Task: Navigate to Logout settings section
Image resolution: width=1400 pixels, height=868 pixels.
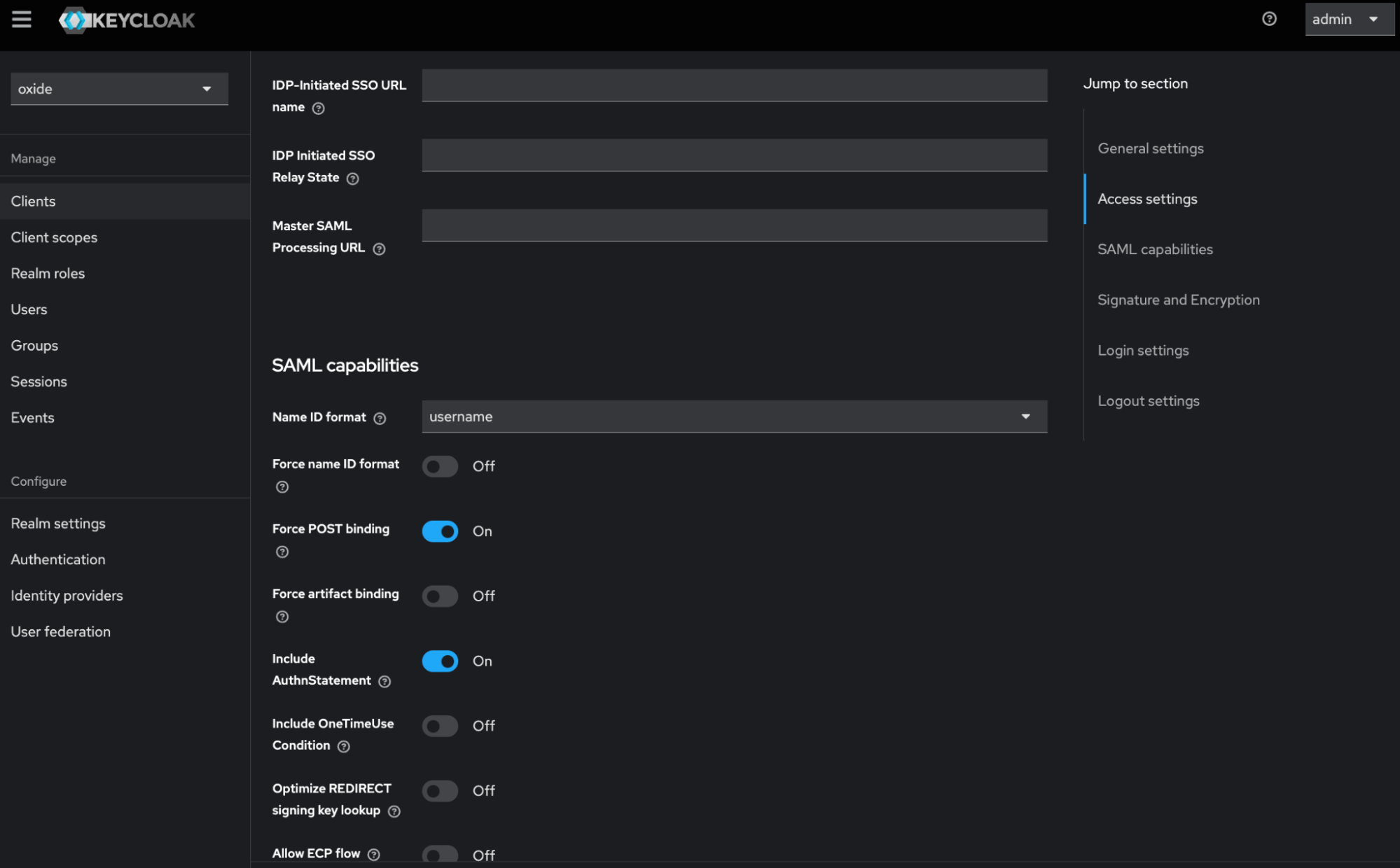Action: (1149, 400)
